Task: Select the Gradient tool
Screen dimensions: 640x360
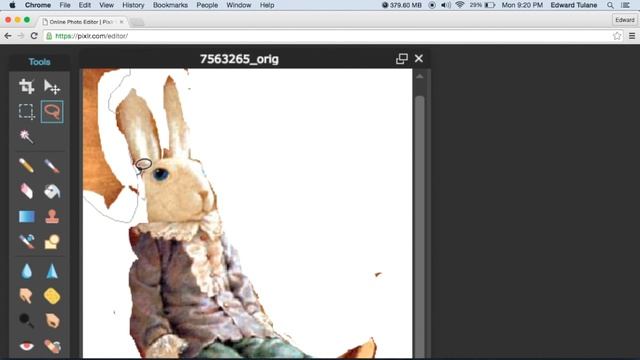Action: click(27, 216)
